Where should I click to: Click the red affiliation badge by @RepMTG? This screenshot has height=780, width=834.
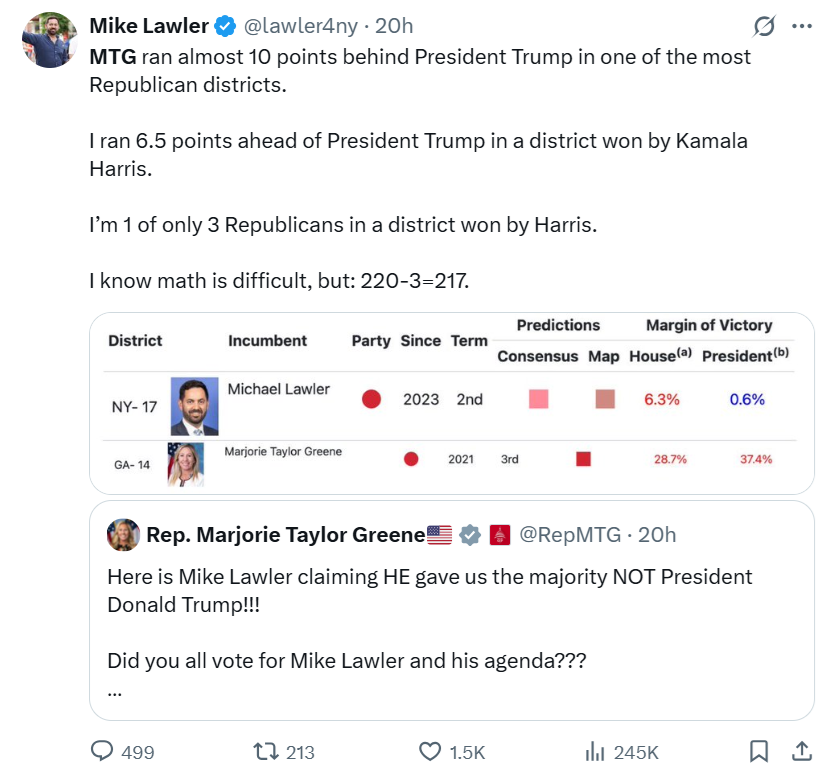[501, 535]
